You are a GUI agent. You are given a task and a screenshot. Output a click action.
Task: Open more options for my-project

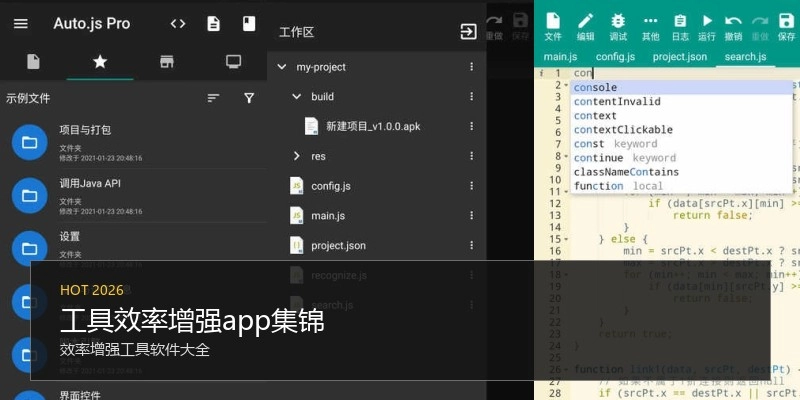click(471, 67)
